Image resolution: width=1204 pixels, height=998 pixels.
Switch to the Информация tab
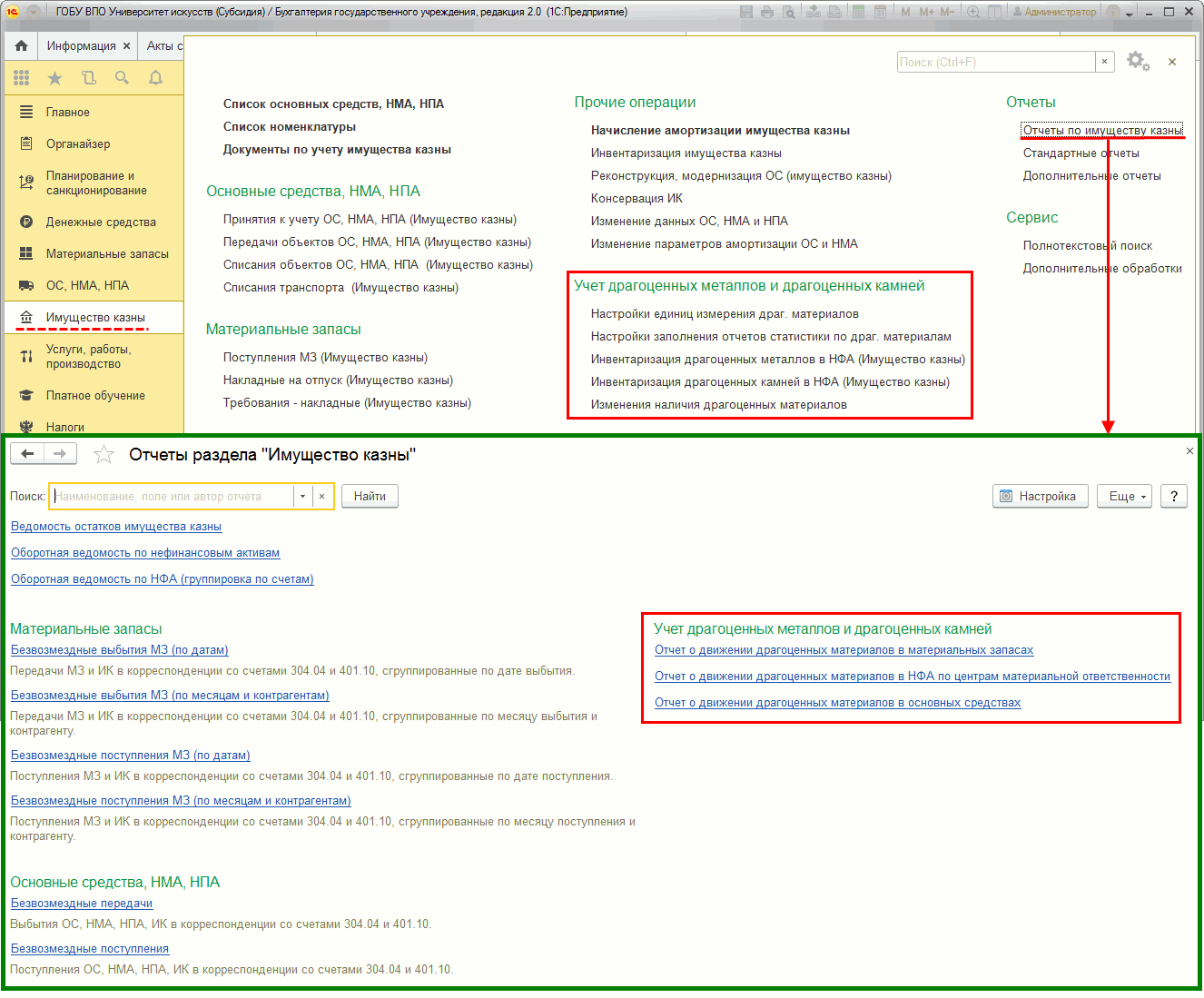tap(81, 45)
